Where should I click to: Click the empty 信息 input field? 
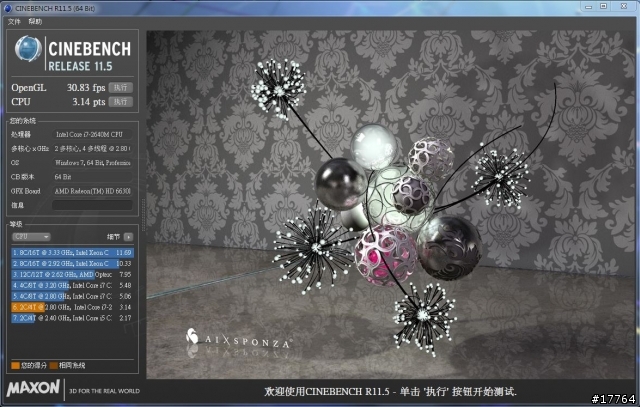(92, 205)
